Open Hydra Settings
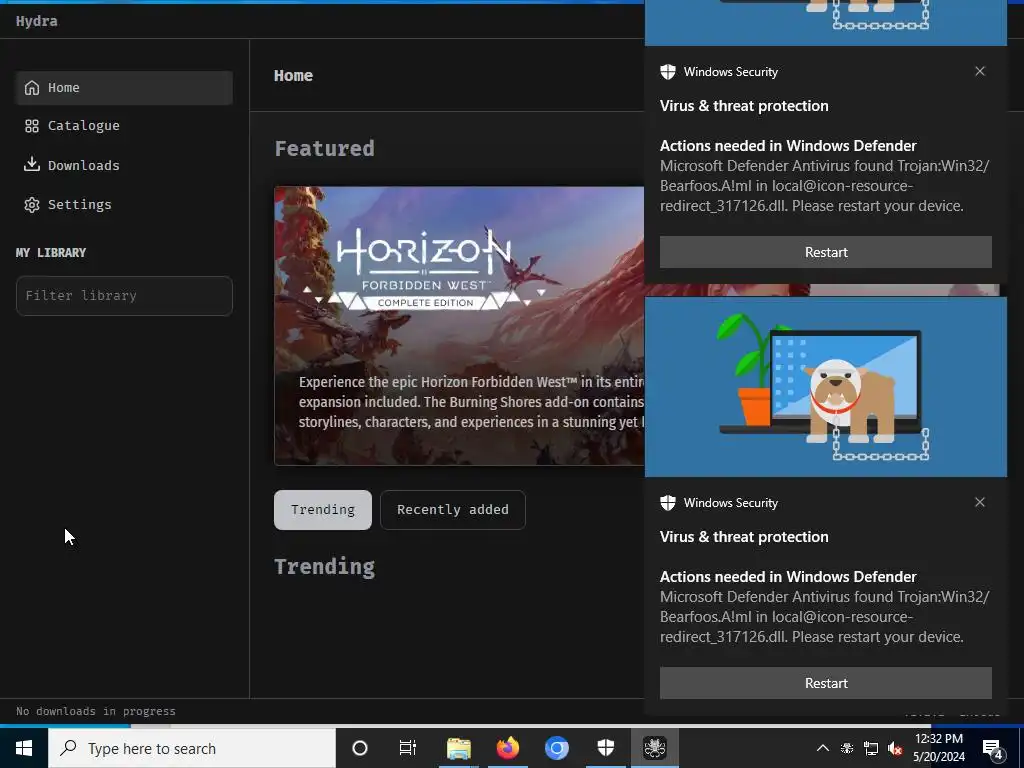 [x=124, y=204]
